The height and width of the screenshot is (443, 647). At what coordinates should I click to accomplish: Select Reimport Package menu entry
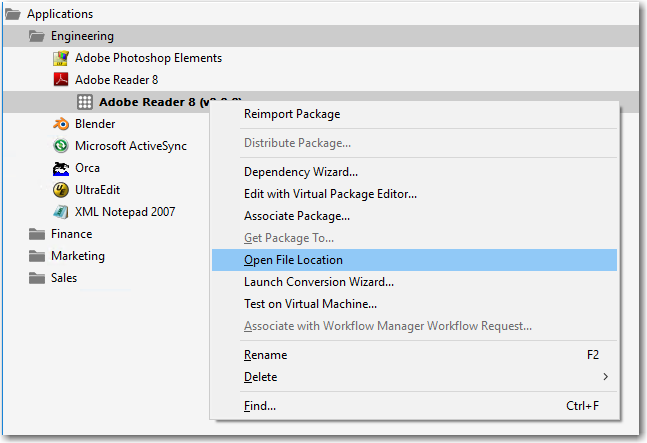click(292, 114)
